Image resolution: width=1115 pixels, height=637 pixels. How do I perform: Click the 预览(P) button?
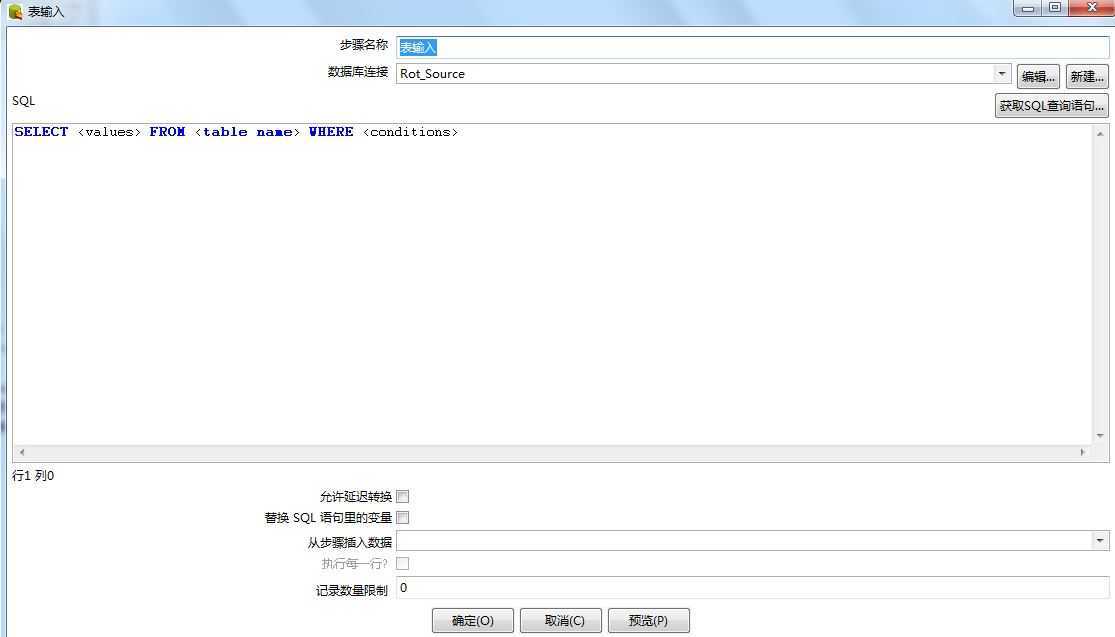pos(649,621)
